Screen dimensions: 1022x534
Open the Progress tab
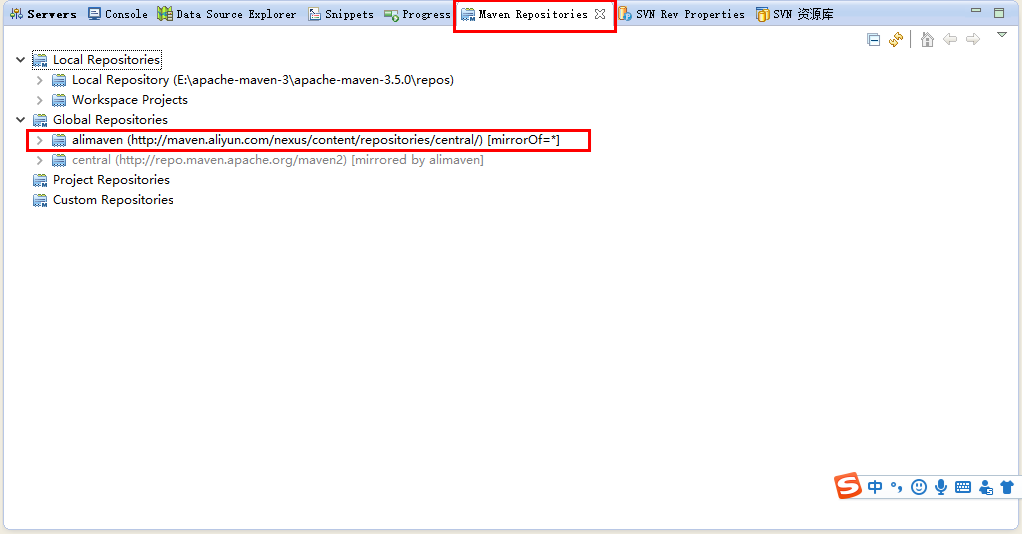417,14
